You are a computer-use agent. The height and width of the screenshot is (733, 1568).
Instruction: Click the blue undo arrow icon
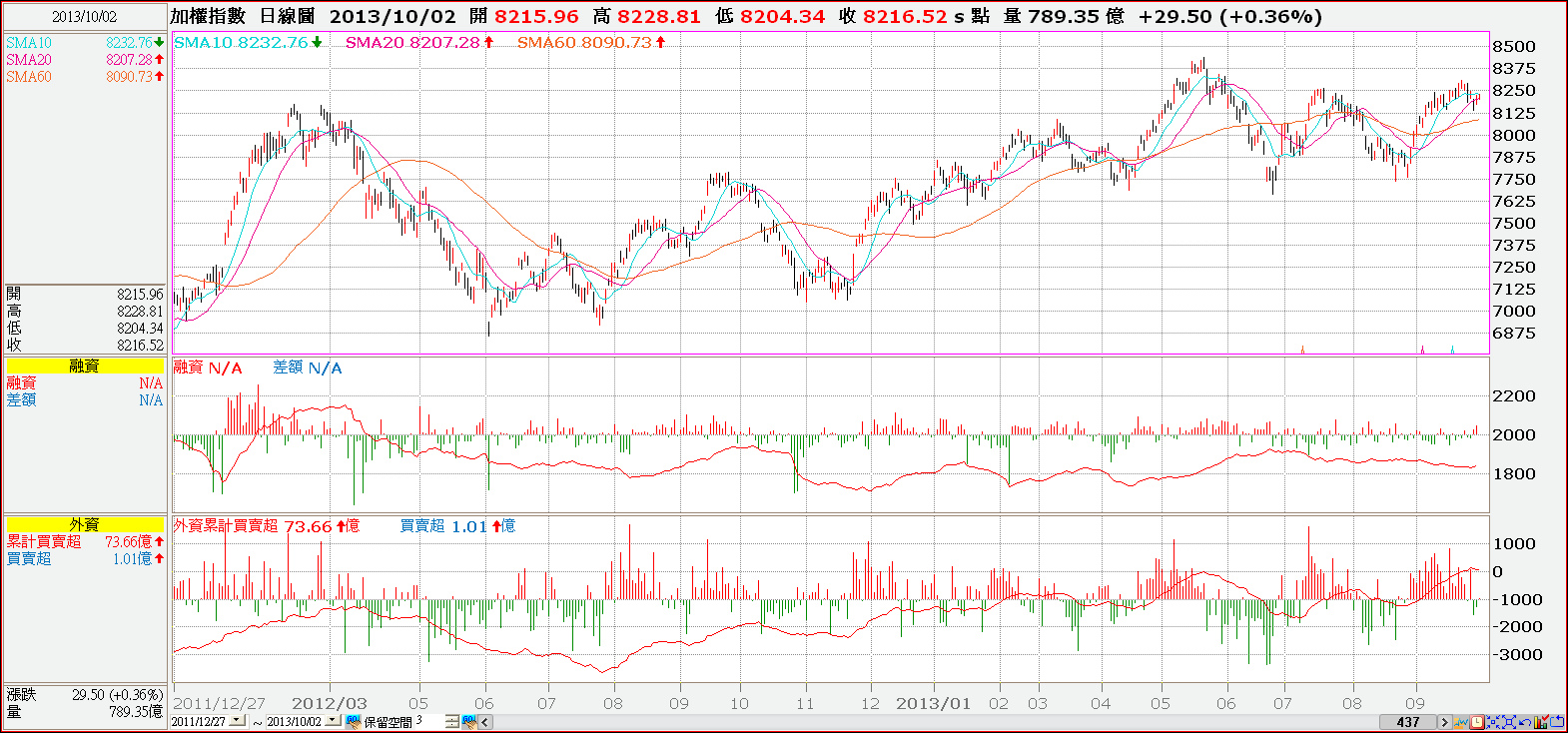[1525, 722]
